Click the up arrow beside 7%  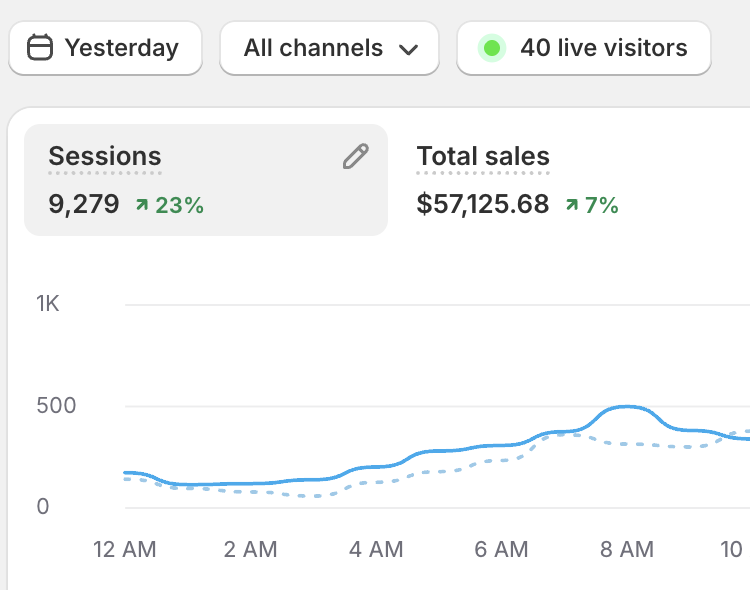point(572,205)
